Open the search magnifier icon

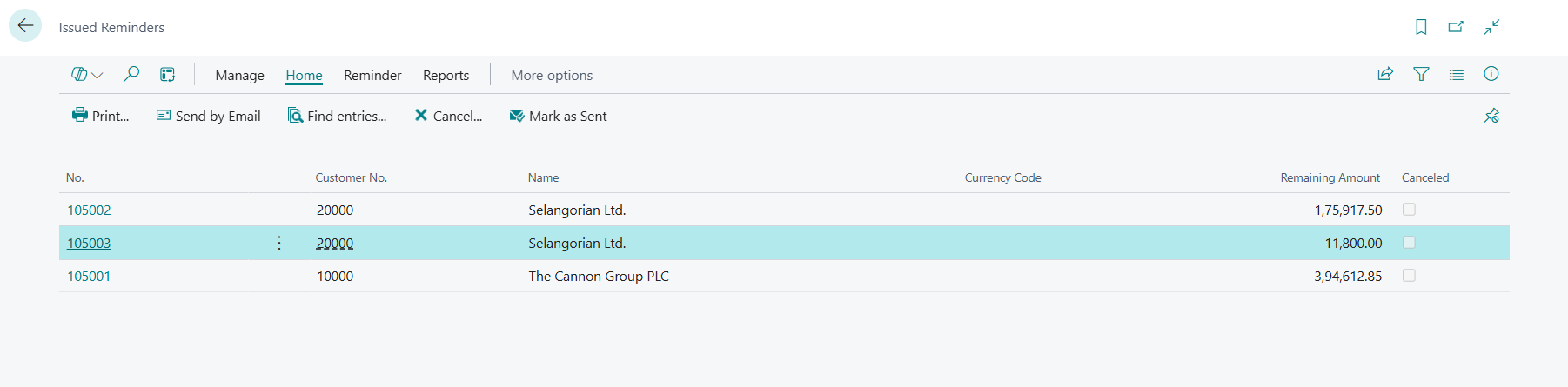131,74
